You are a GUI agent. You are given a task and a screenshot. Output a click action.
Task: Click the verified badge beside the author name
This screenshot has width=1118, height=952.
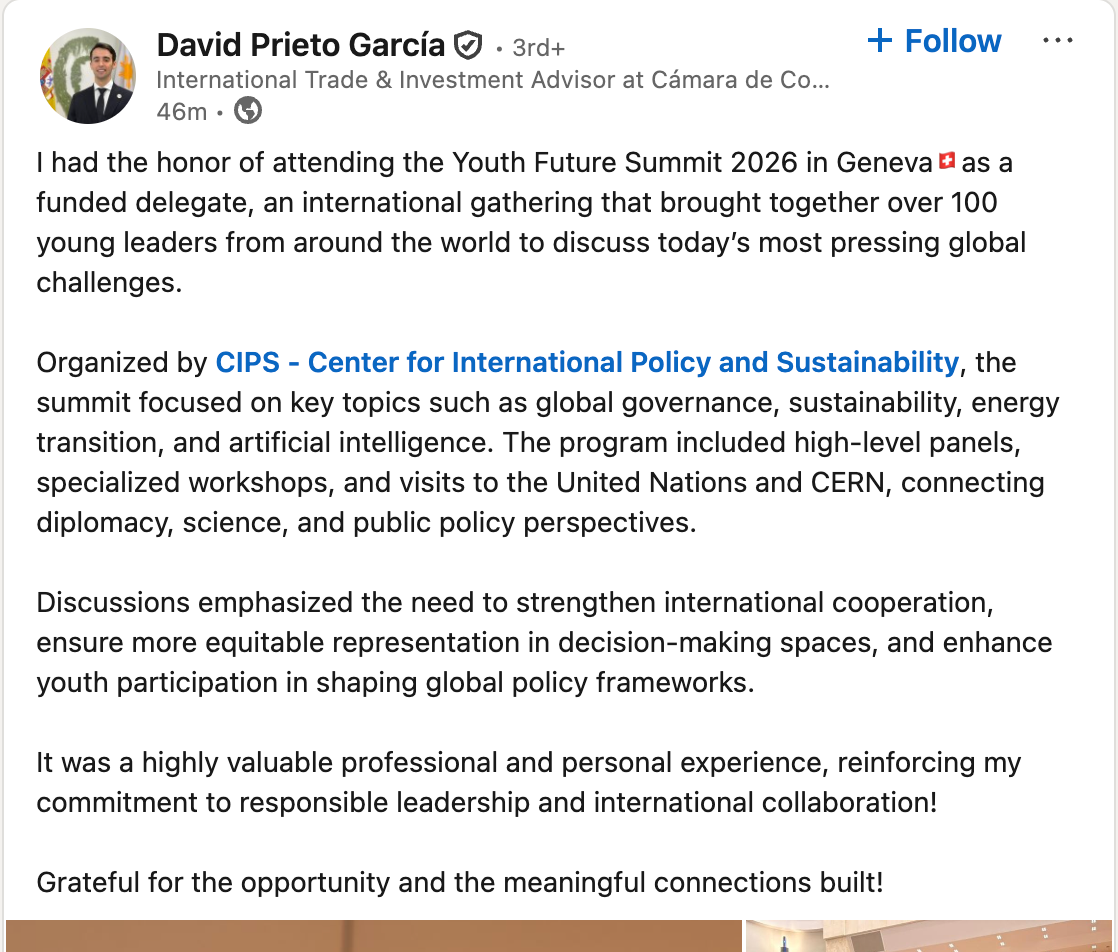pyautogui.click(x=468, y=45)
